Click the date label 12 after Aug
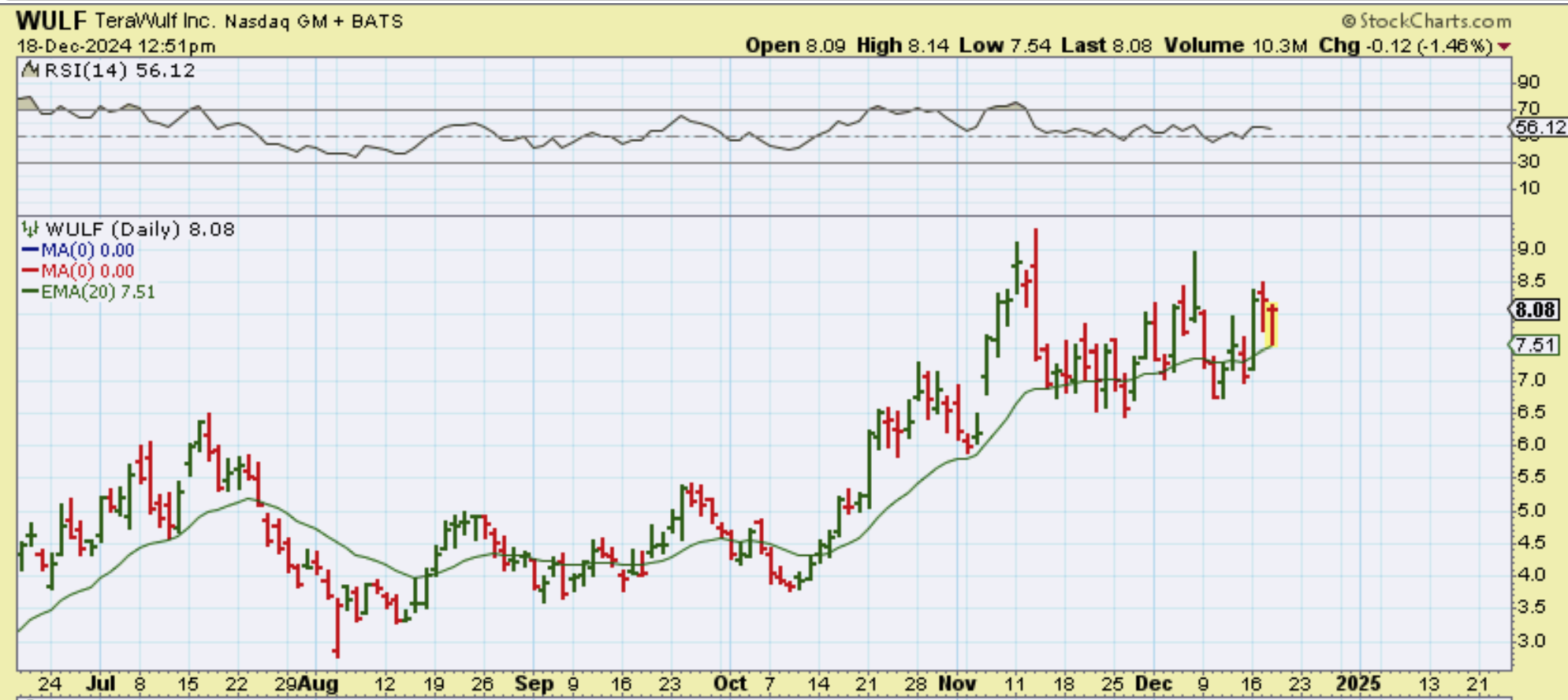The width and height of the screenshot is (1568, 700). [x=385, y=683]
